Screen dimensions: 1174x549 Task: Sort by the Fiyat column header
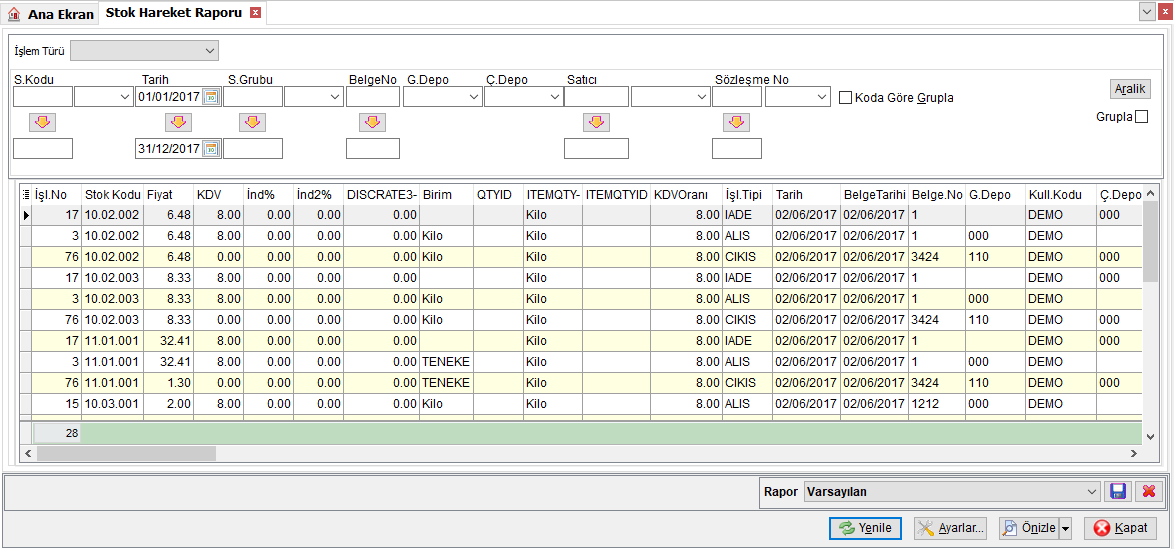click(168, 195)
